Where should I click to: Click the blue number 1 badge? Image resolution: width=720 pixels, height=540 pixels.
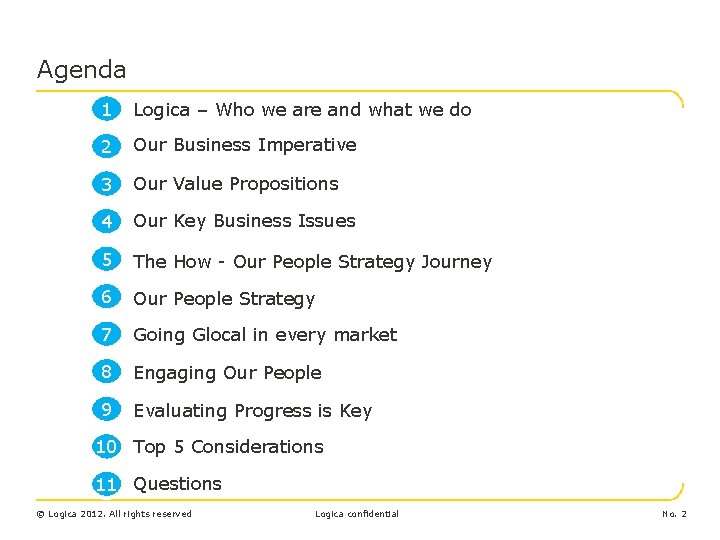tap(107, 109)
